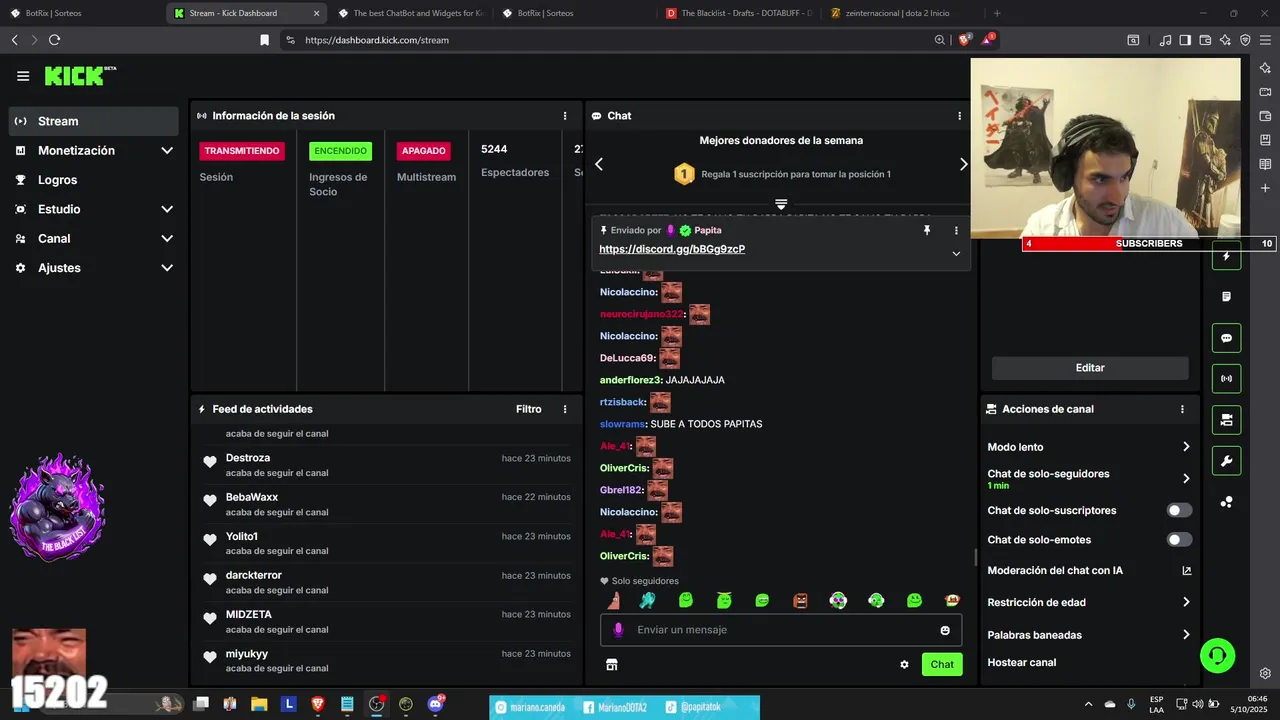The image size is (1280, 720).
Task: Expand the pinned message chevron
Action: coord(956,254)
